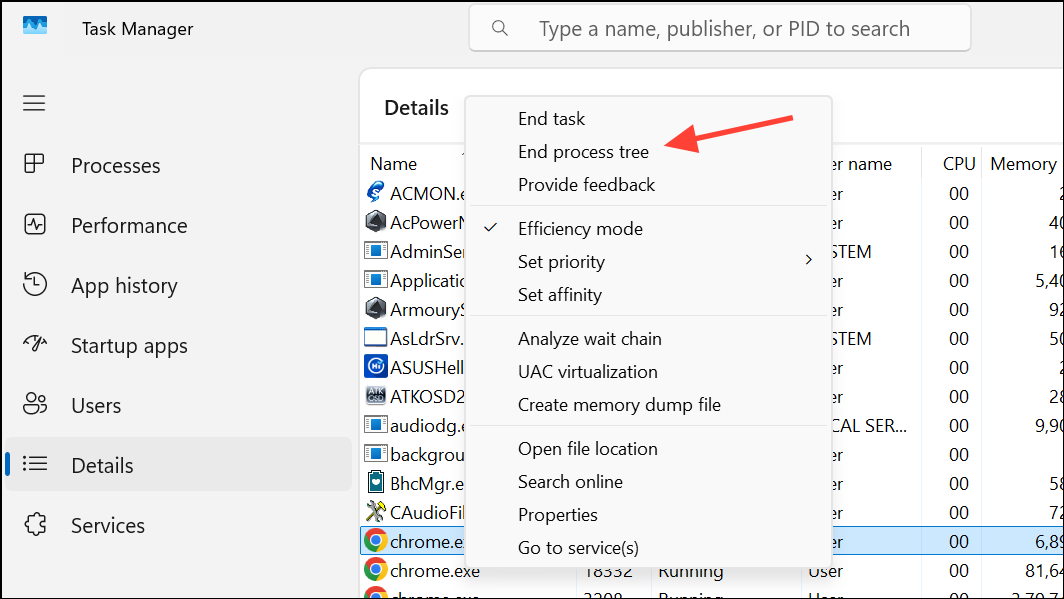Click the process search input field

(719, 28)
